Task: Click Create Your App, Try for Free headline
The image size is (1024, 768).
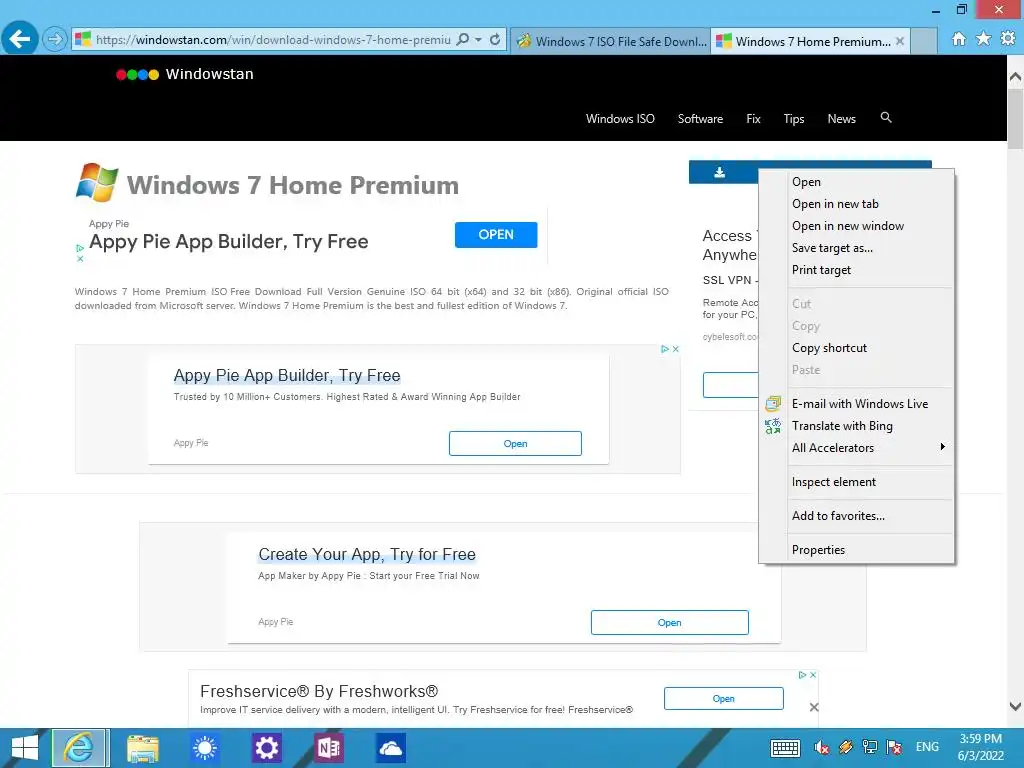Action: click(367, 554)
